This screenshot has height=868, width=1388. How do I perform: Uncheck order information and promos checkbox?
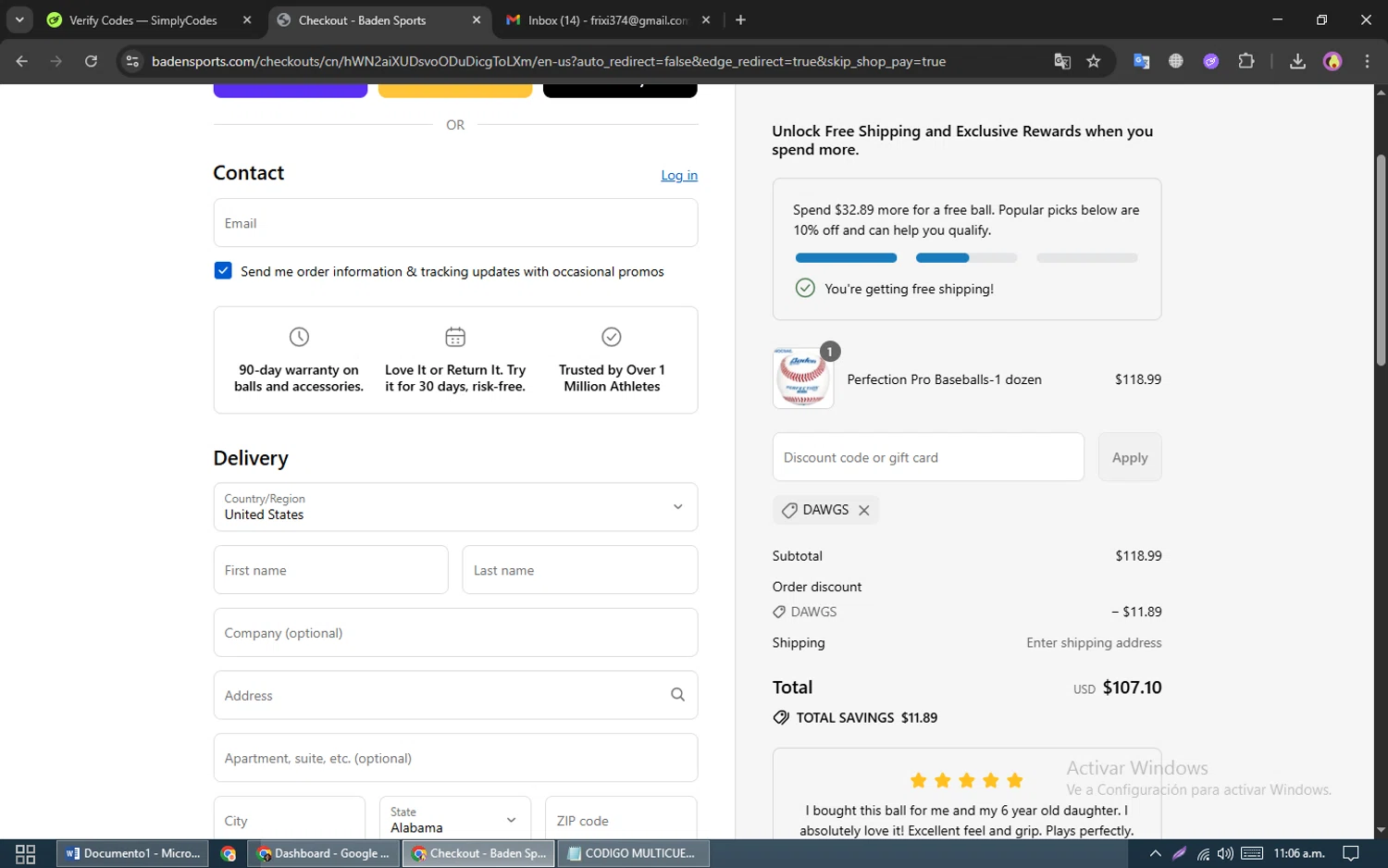(x=223, y=270)
